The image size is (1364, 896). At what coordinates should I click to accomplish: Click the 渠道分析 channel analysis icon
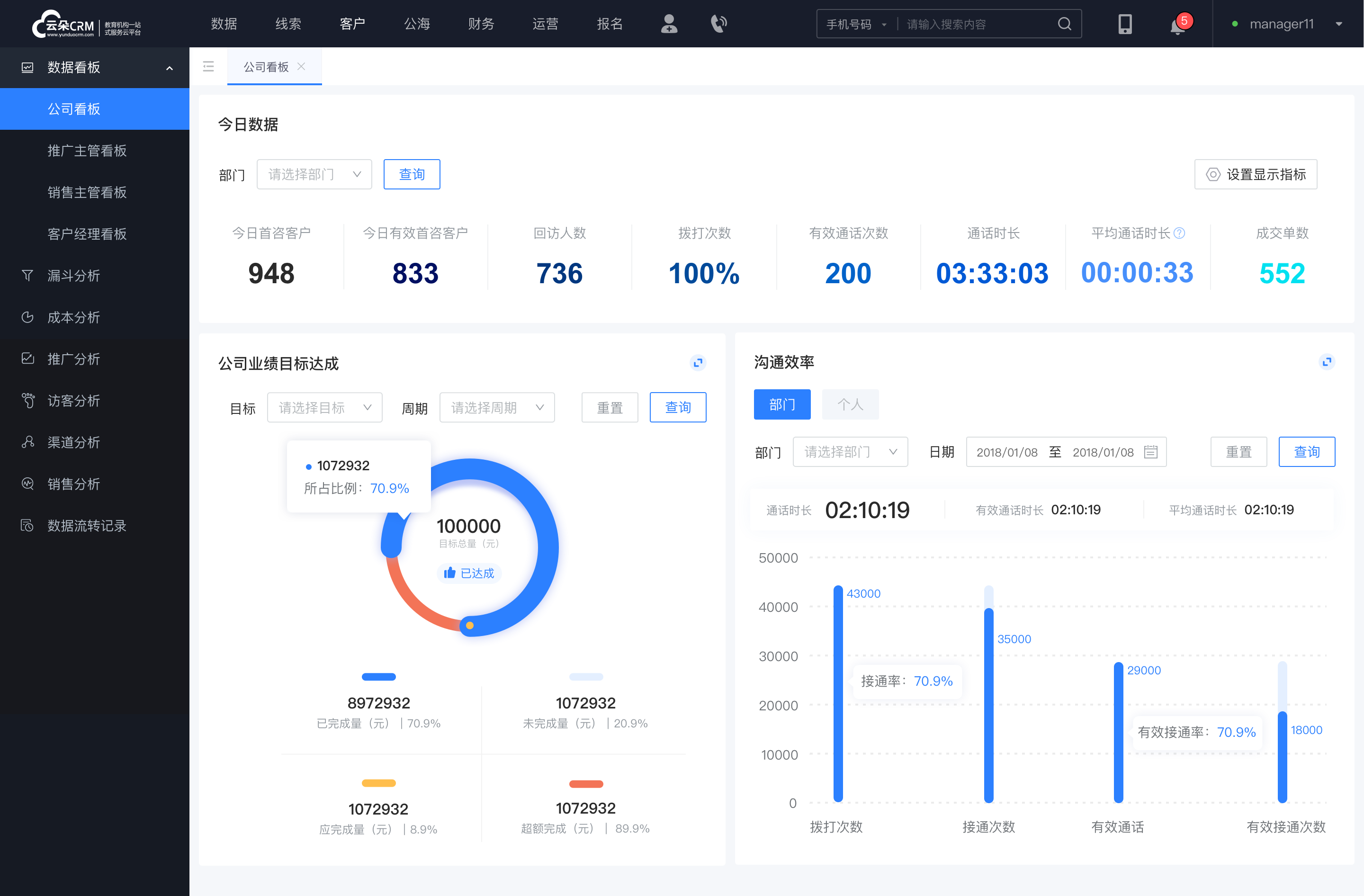click(27, 440)
